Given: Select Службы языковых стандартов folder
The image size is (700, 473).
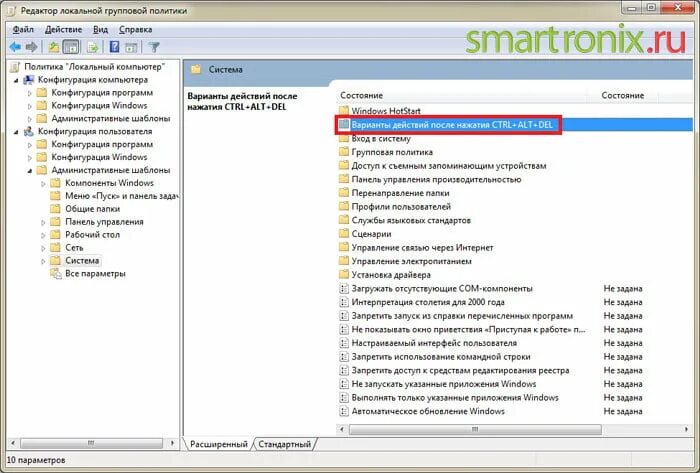Looking at the screenshot, I should coord(411,220).
